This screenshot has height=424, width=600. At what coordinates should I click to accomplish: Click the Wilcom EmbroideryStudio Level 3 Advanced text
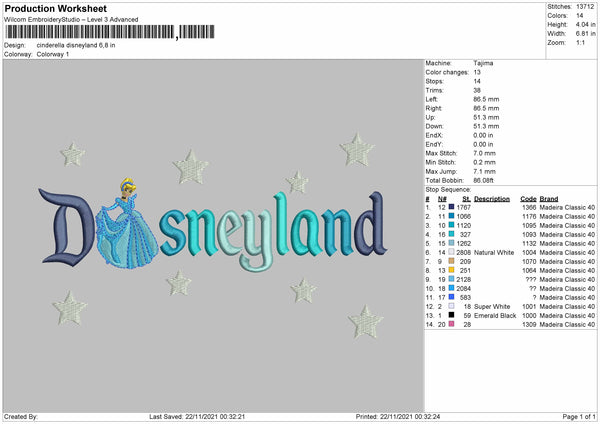(x=71, y=20)
